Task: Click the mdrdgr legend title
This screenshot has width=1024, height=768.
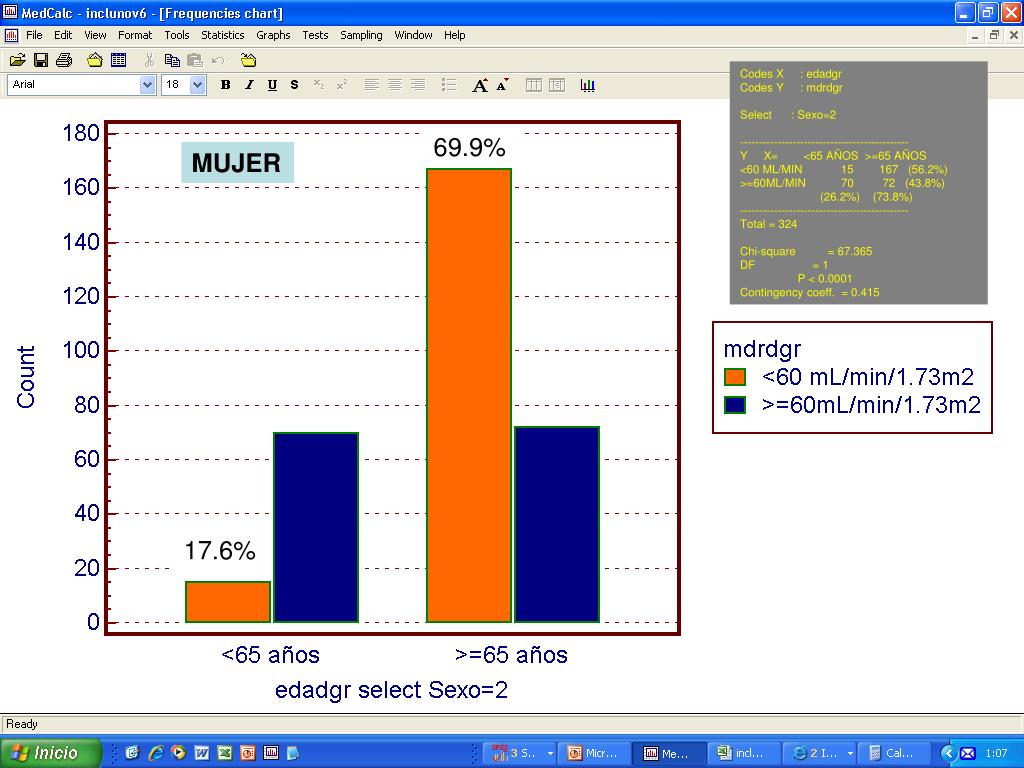Action: coord(762,349)
